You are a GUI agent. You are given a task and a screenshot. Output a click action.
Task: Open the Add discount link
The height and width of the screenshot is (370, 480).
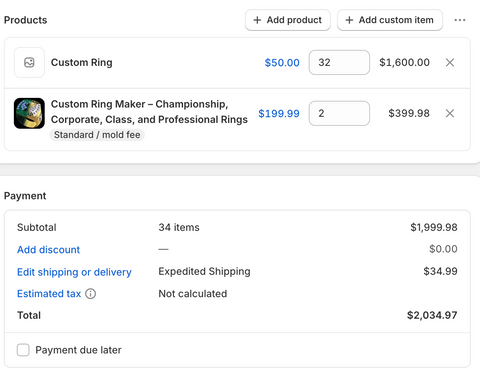[x=48, y=250]
